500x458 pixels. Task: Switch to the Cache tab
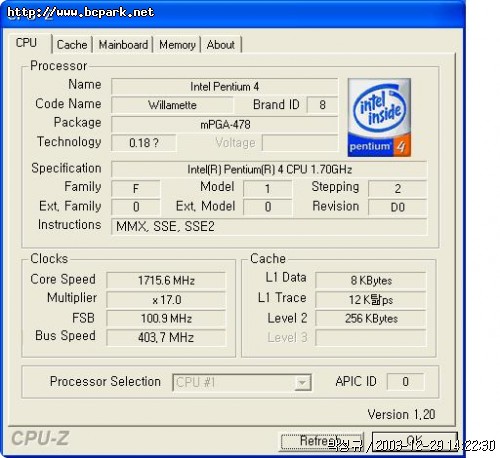coord(72,45)
